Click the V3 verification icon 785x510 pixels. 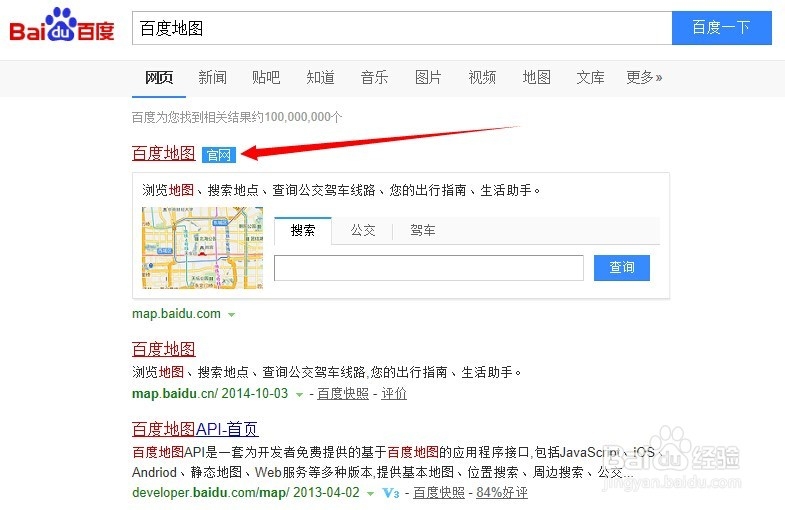(x=391, y=493)
